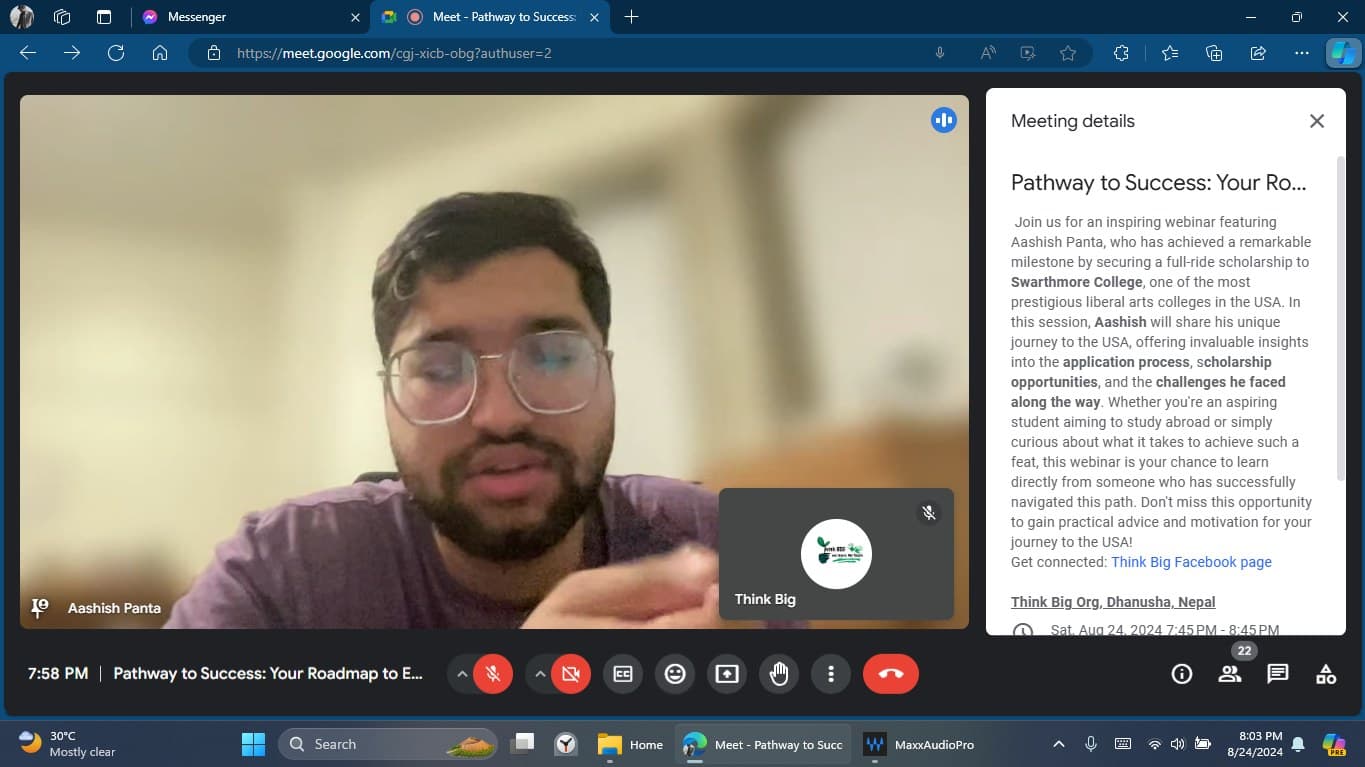
Task: Toggle closed captions button
Action: [623, 674]
